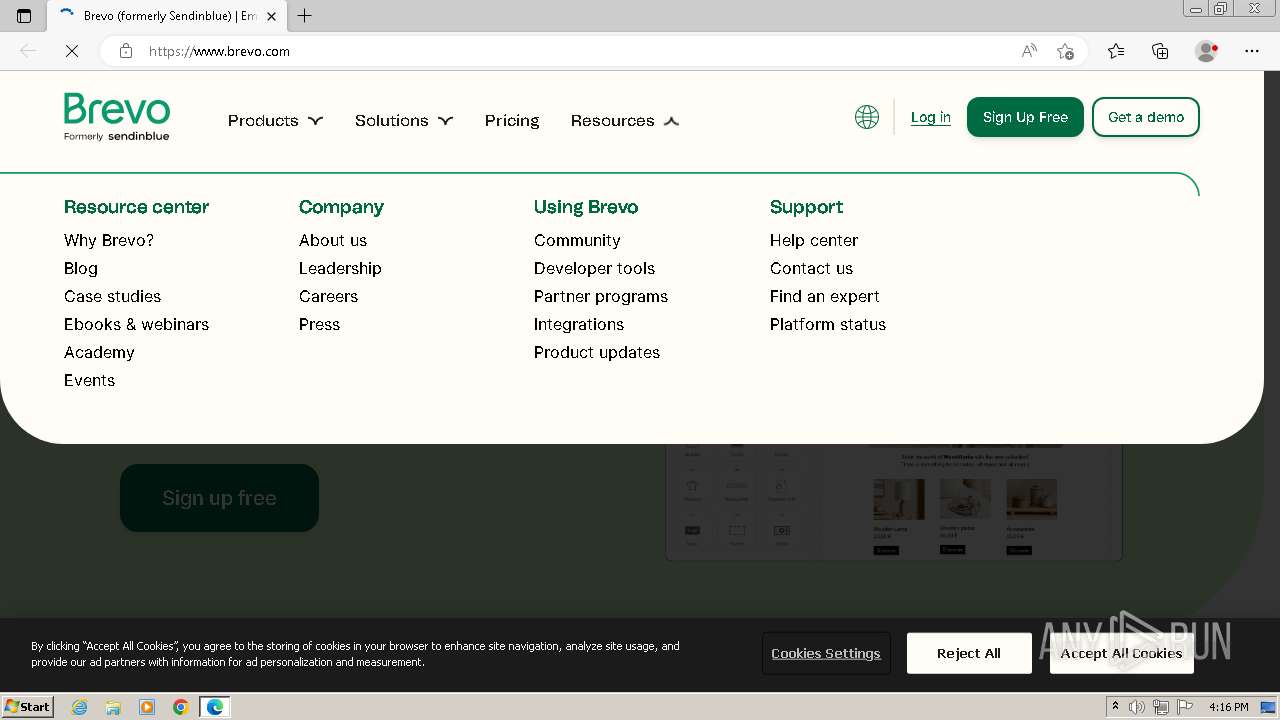Click Sign Up Free in header
This screenshot has width=1280, height=720.
click(1025, 117)
